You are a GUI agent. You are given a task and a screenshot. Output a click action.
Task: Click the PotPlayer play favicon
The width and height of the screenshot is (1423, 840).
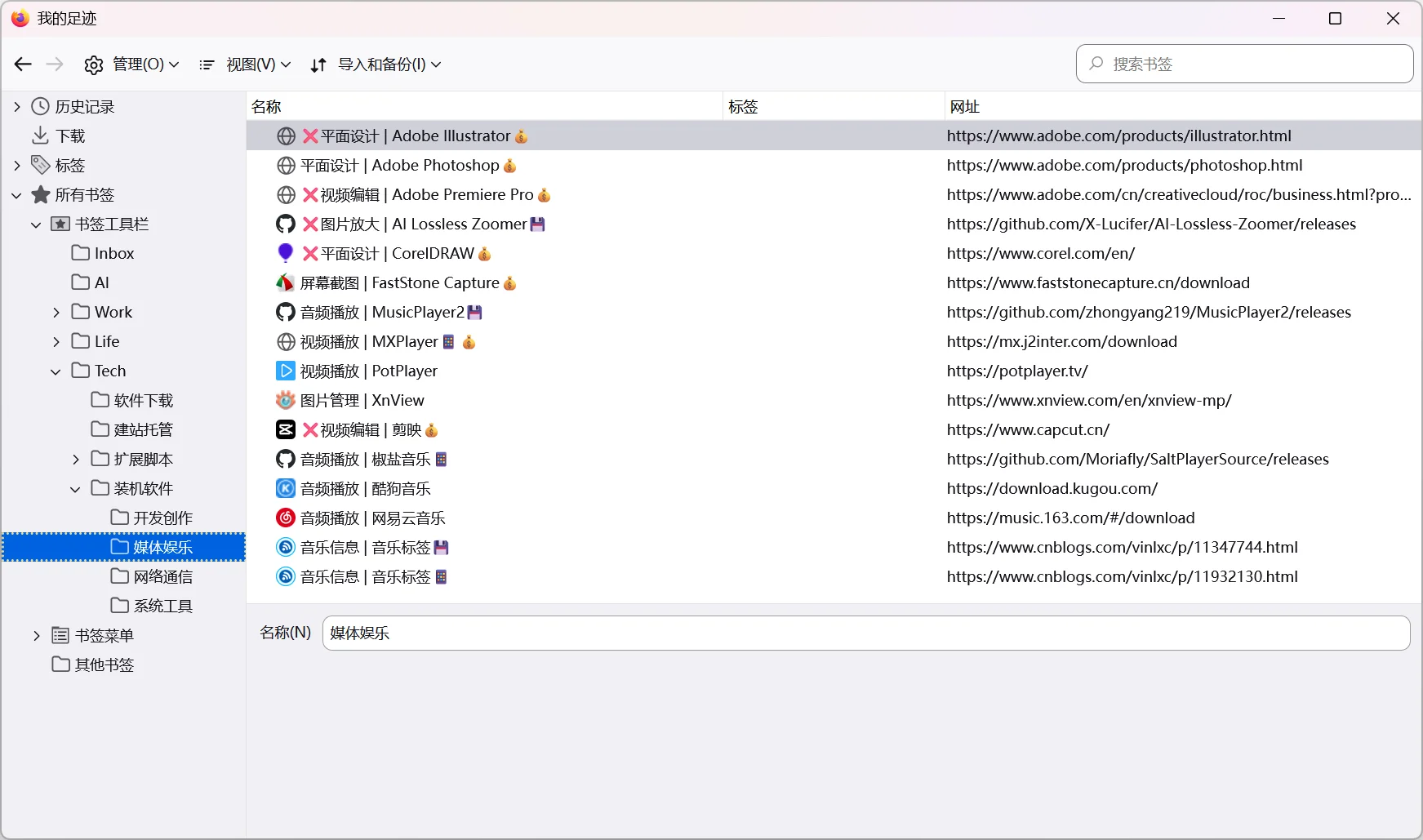(x=286, y=371)
